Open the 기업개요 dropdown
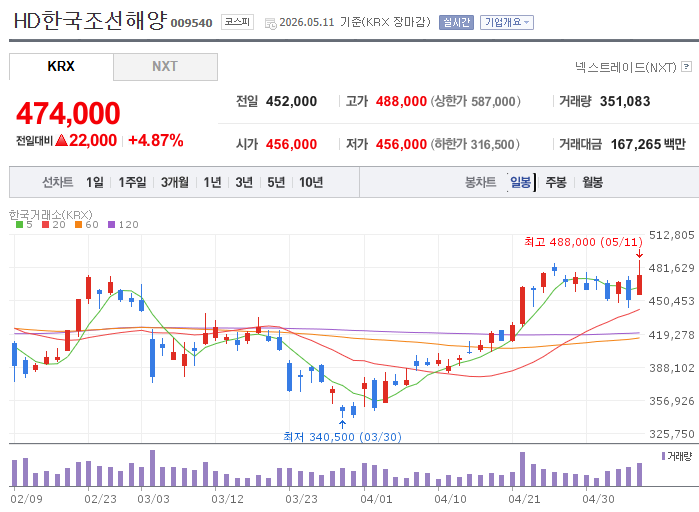 click(x=506, y=22)
